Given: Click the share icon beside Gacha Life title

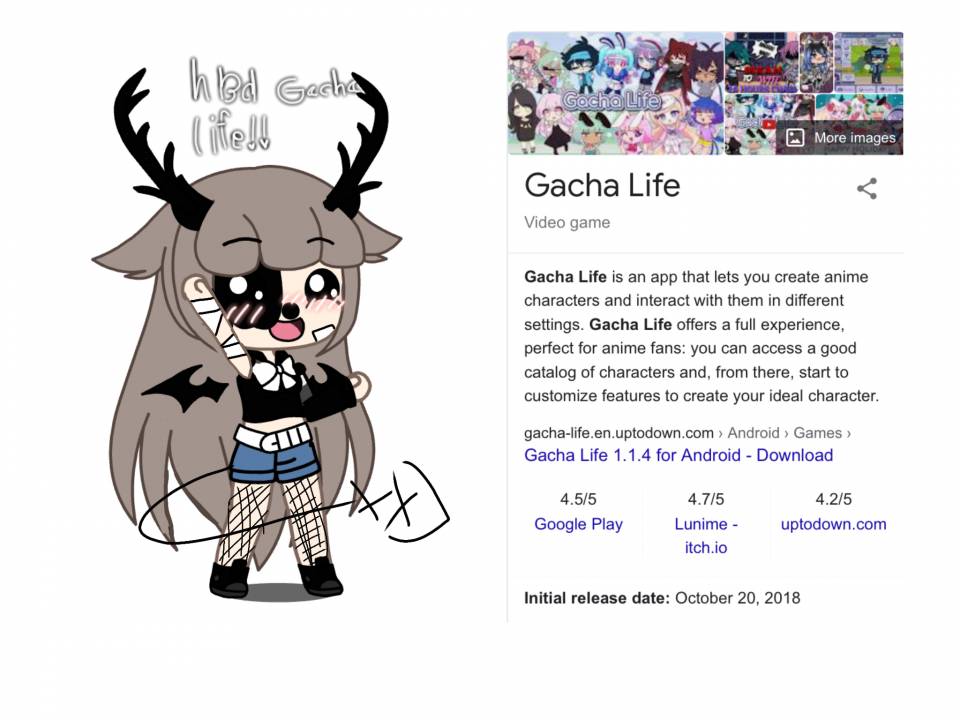Looking at the screenshot, I should (x=866, y=189).
